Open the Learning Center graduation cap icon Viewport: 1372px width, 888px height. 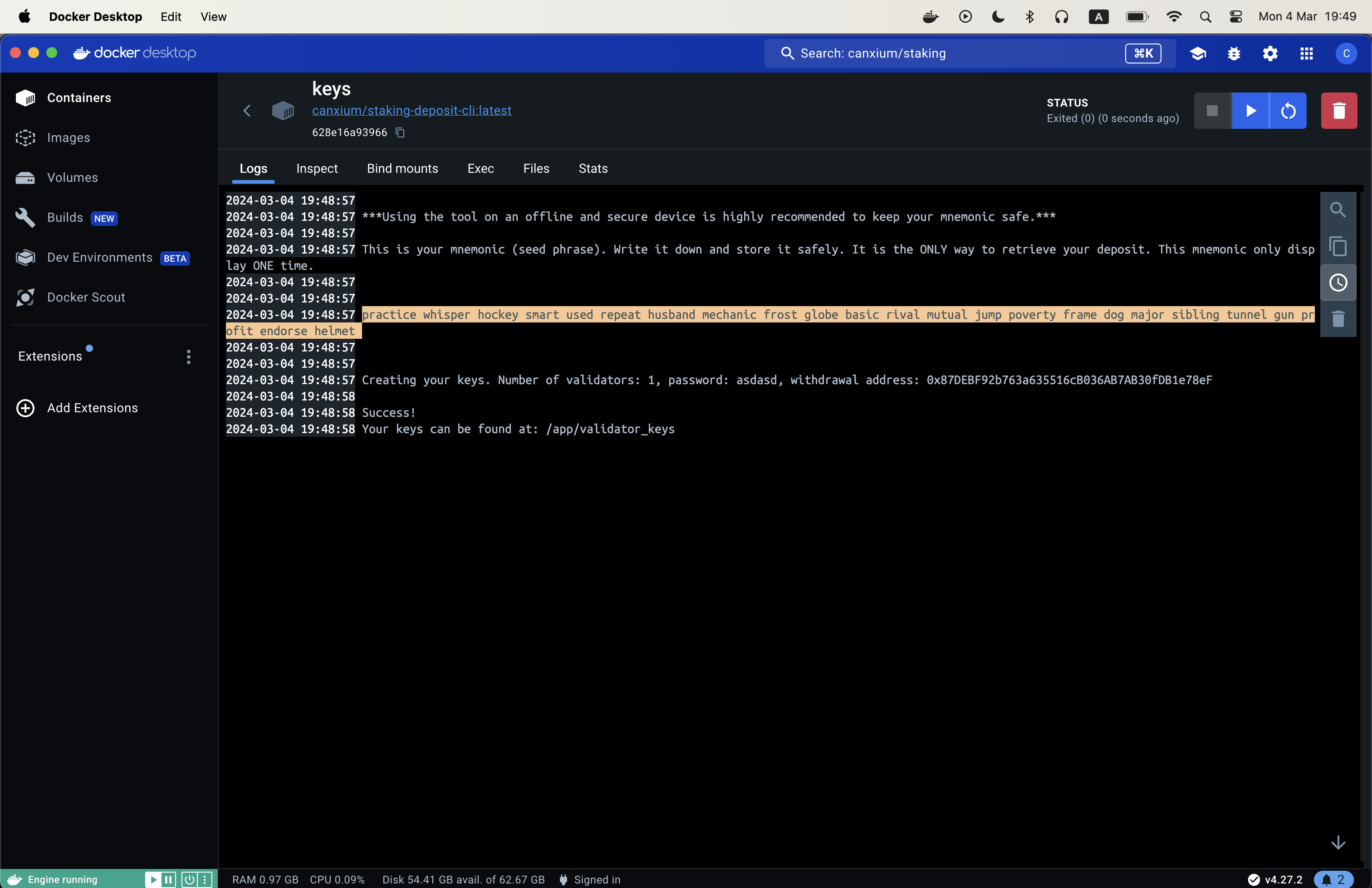click(1198, 54)
